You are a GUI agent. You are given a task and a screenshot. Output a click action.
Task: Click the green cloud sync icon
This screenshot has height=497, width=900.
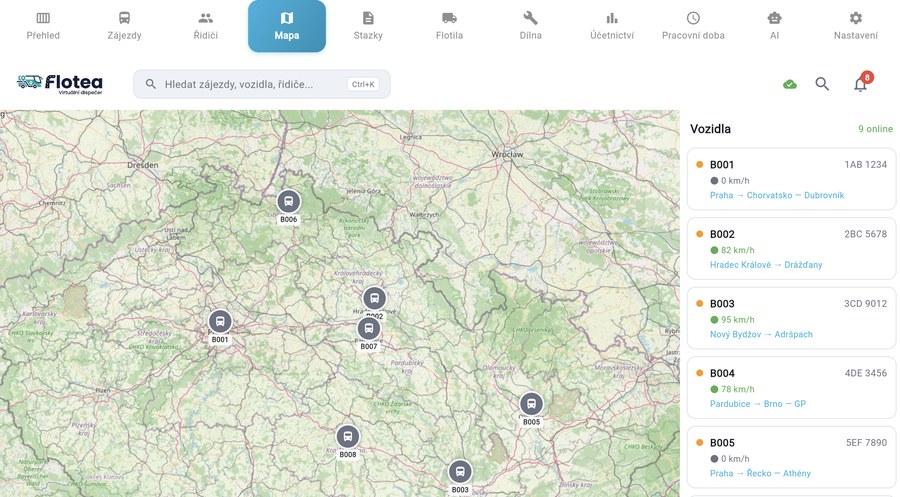790,84
